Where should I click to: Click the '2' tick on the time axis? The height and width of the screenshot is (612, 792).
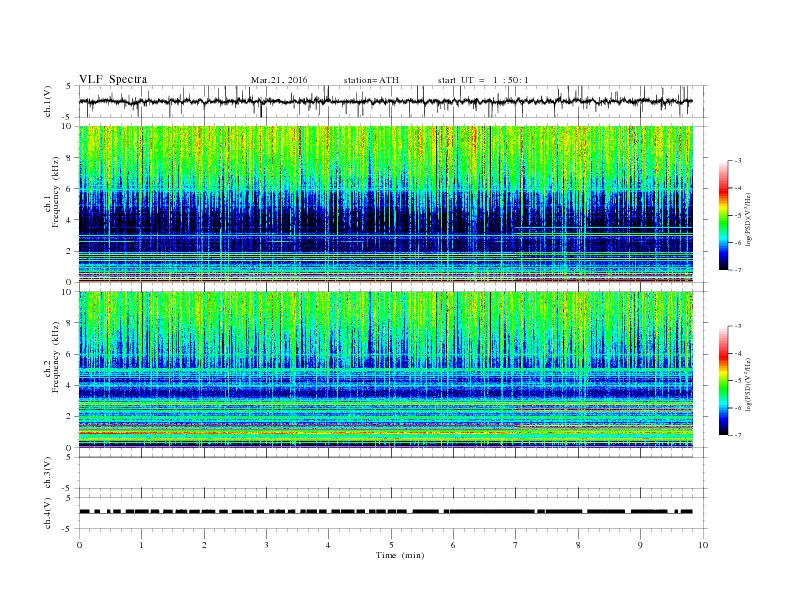[x=204, y=545]
